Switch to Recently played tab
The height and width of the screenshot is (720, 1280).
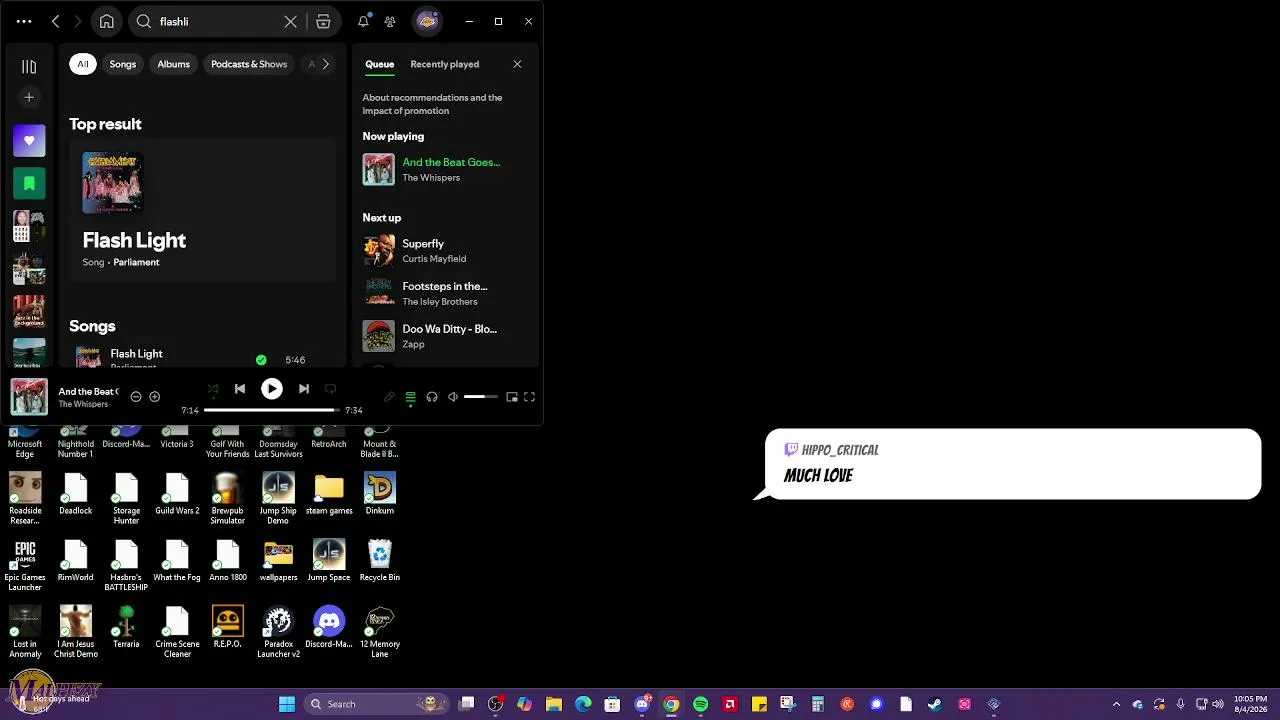coord(444,64)
